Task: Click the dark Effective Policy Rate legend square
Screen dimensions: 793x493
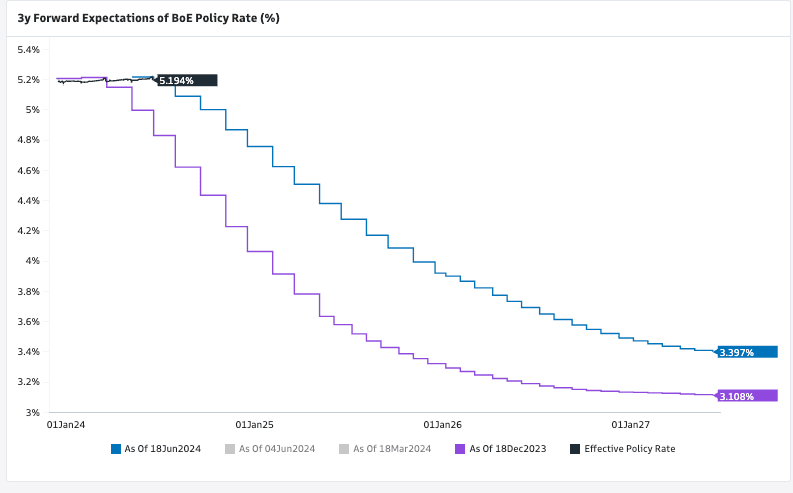Action: 575,449
